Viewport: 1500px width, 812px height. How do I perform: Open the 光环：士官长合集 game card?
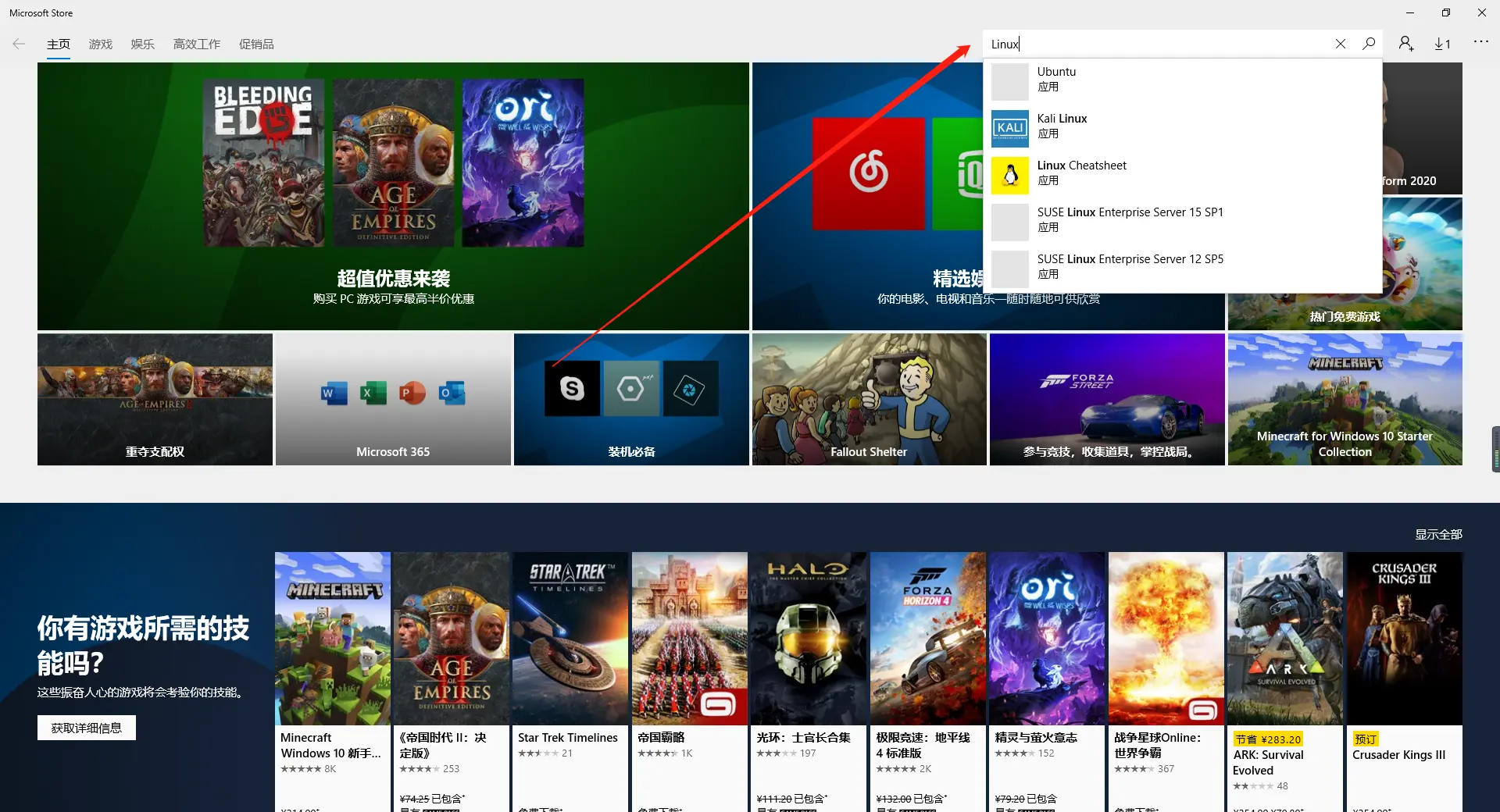[809, 682]
